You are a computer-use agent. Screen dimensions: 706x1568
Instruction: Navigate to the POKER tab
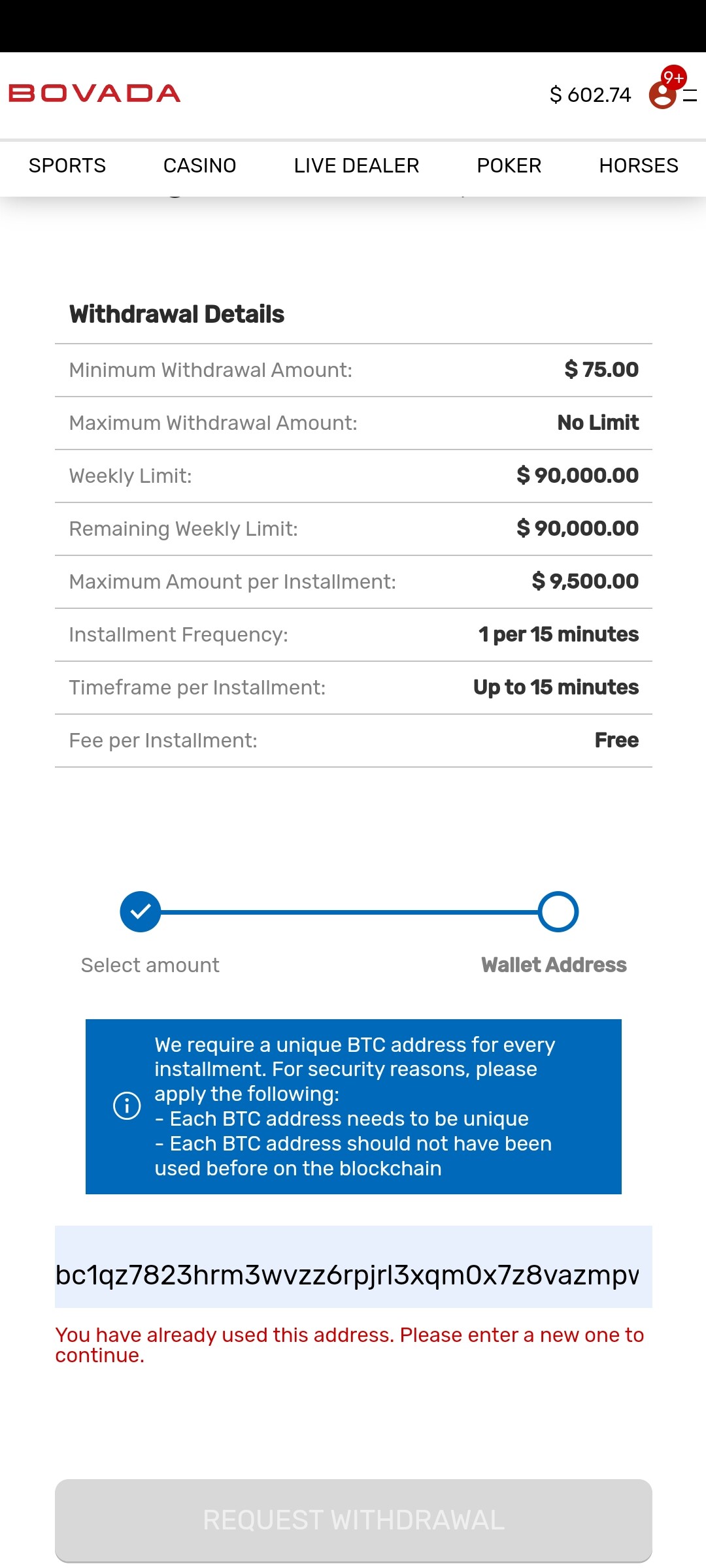[509, 166]
